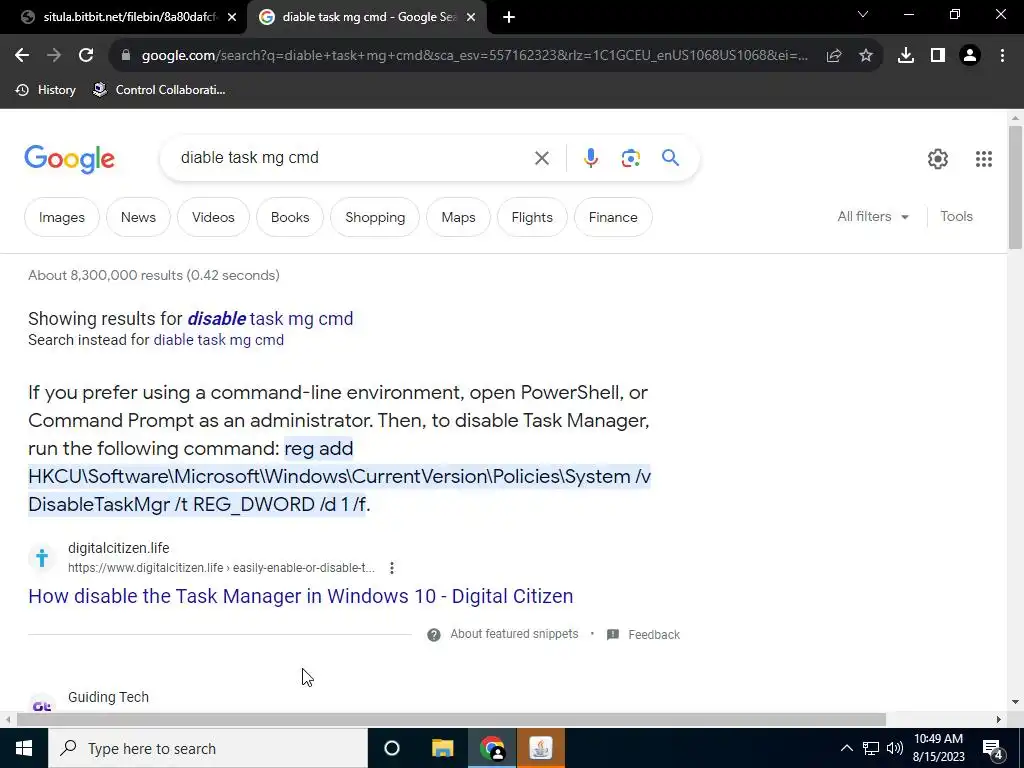Click the digitalcitizen.life site name

coord(118,549)
